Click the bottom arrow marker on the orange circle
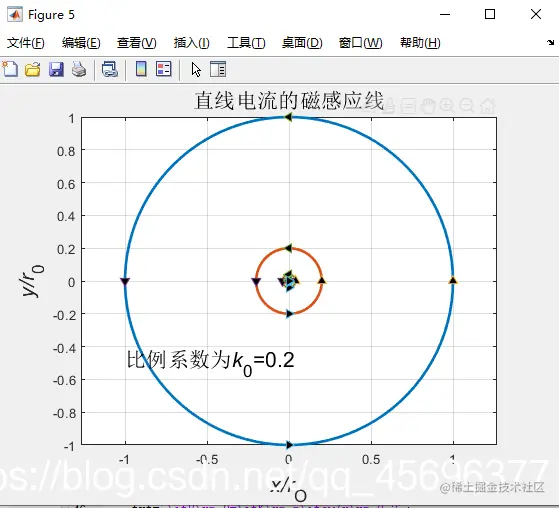This screenshot has width=559, height=508. coord(289,314)
